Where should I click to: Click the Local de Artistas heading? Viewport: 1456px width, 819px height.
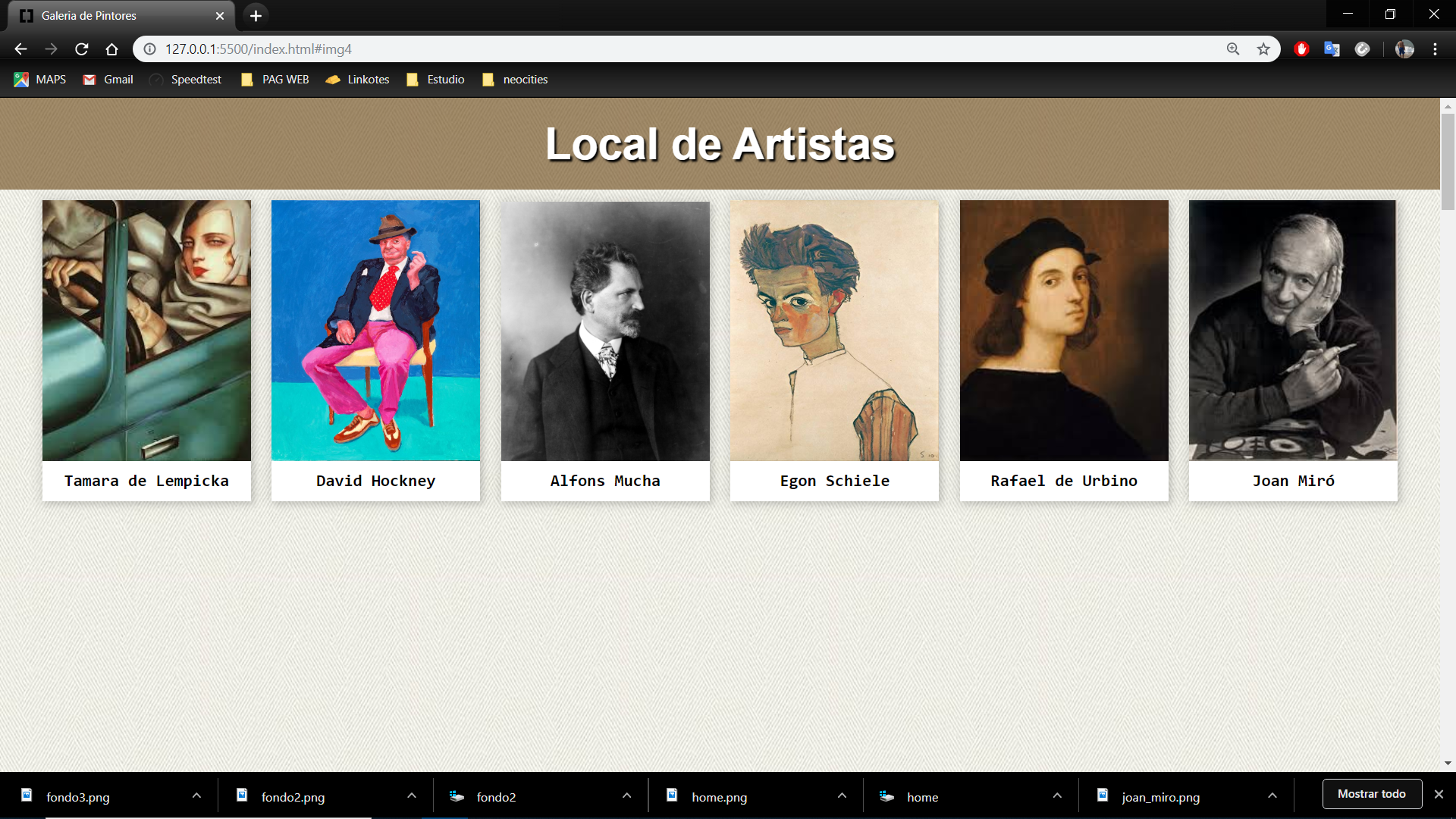point(720,144)
